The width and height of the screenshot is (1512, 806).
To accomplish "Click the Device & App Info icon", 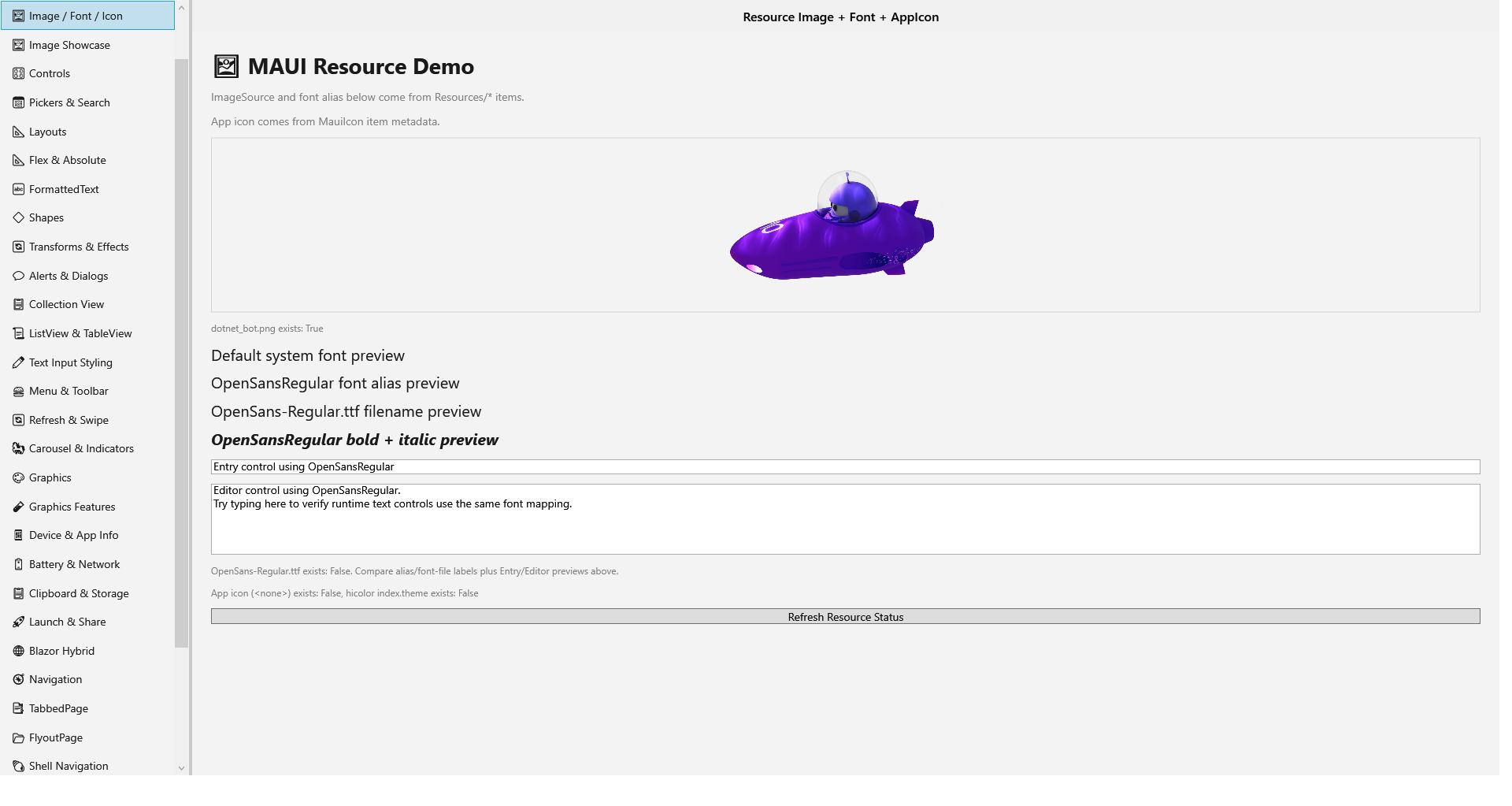I will pos(18,535).
